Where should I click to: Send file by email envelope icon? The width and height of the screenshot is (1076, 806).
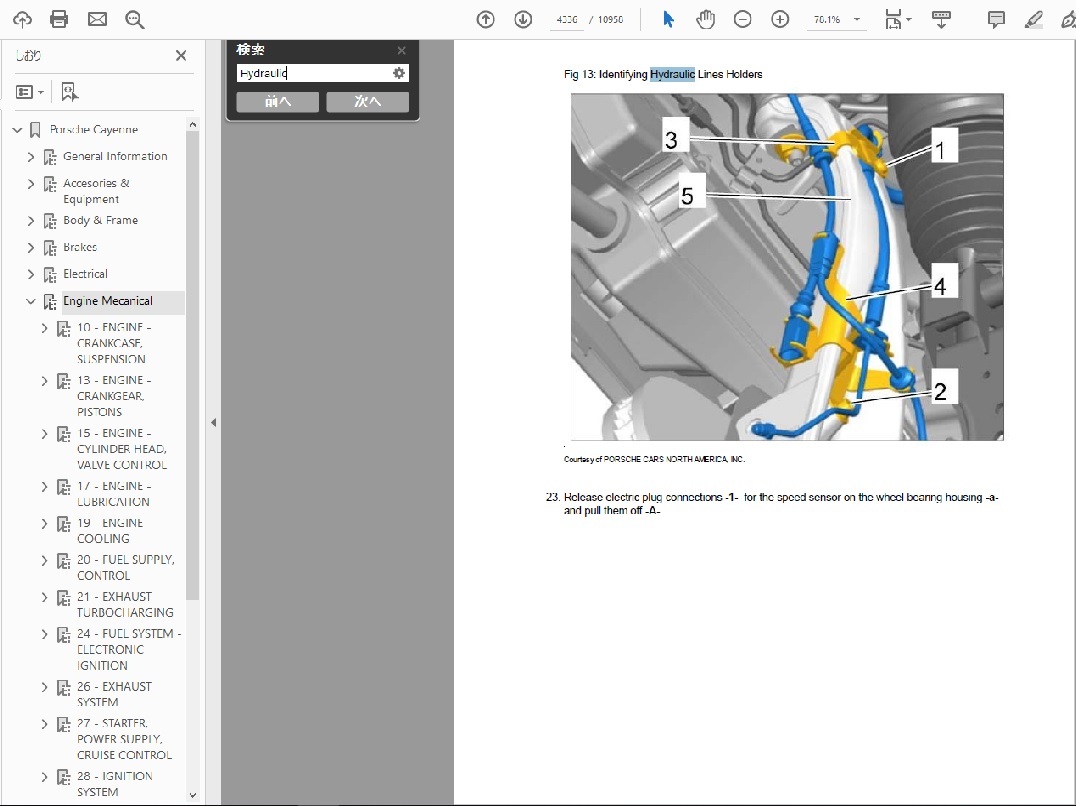point(97,19)
